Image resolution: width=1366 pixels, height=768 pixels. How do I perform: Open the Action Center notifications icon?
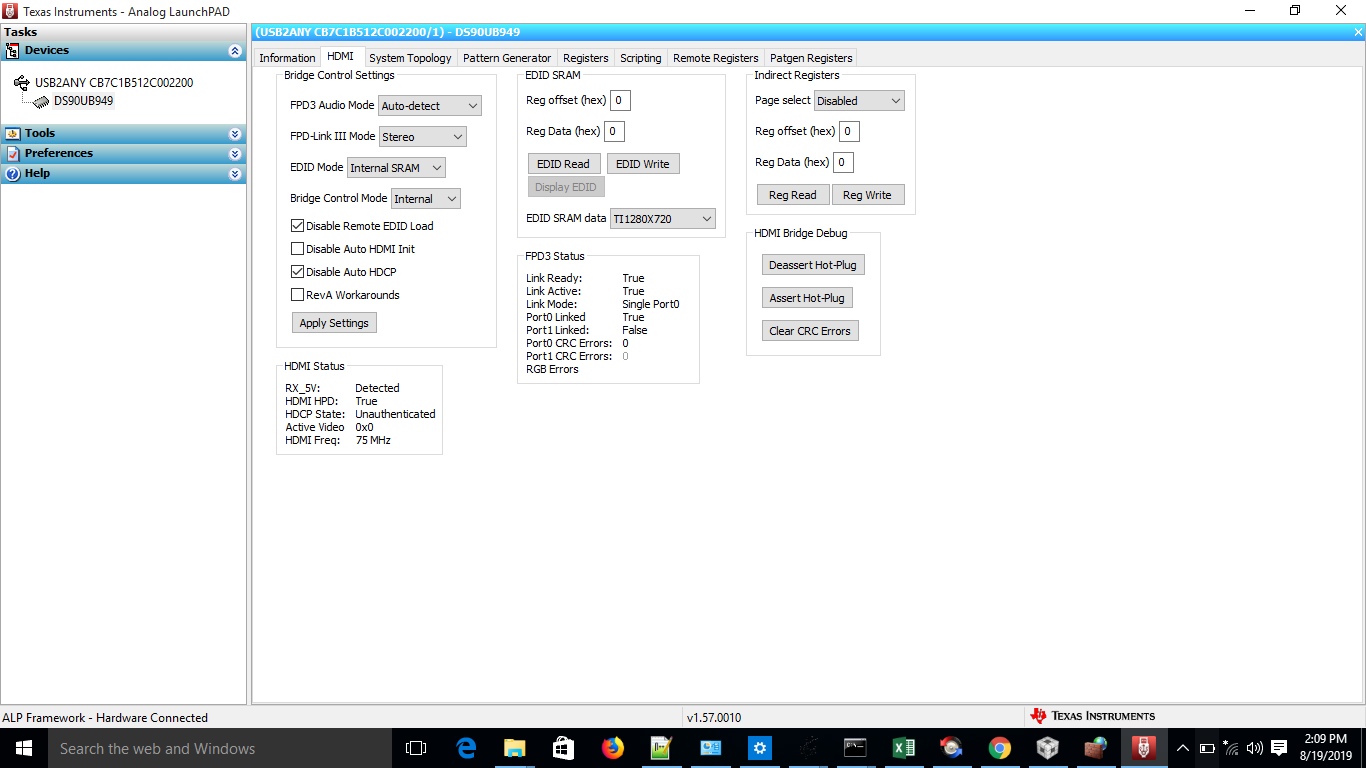click(1279, 748)
